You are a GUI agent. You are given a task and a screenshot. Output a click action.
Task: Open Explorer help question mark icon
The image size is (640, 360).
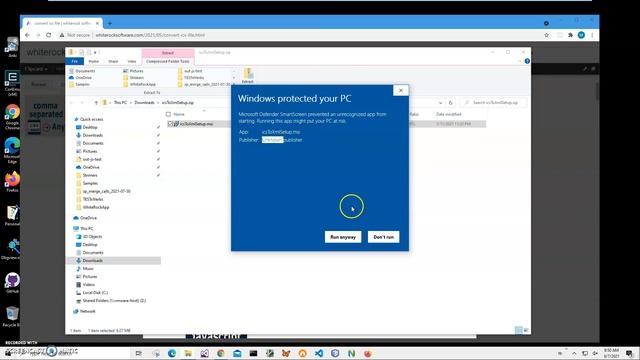(527, 61)
